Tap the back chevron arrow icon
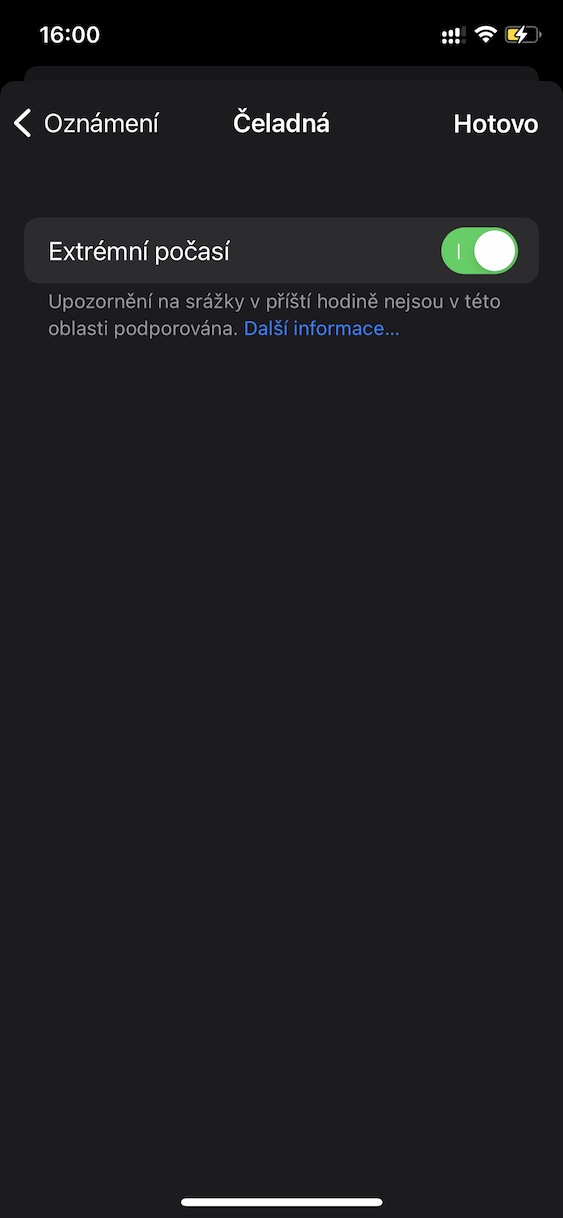 [23, 123]
